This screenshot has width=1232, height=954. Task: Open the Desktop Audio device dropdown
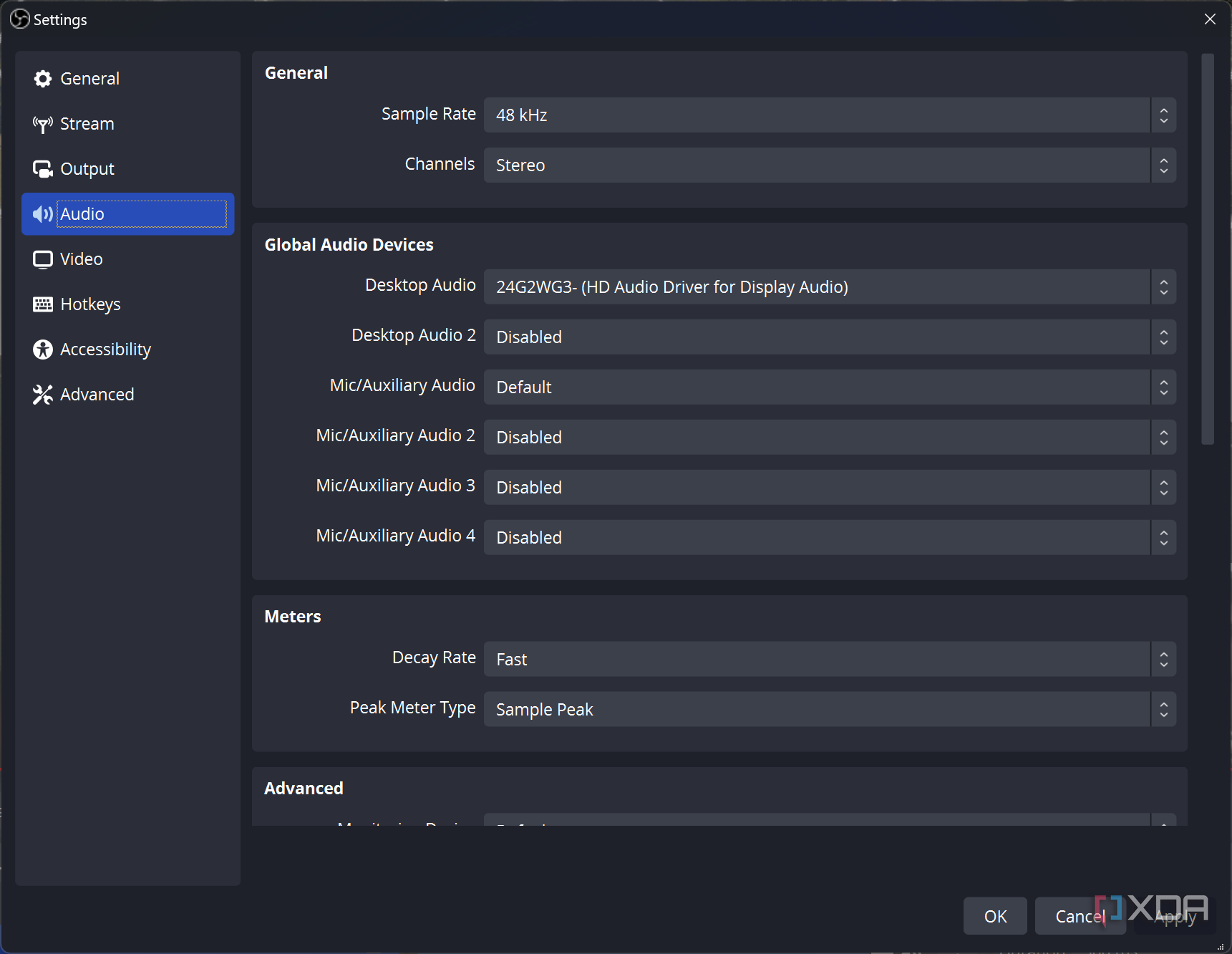tap(830, 287)
